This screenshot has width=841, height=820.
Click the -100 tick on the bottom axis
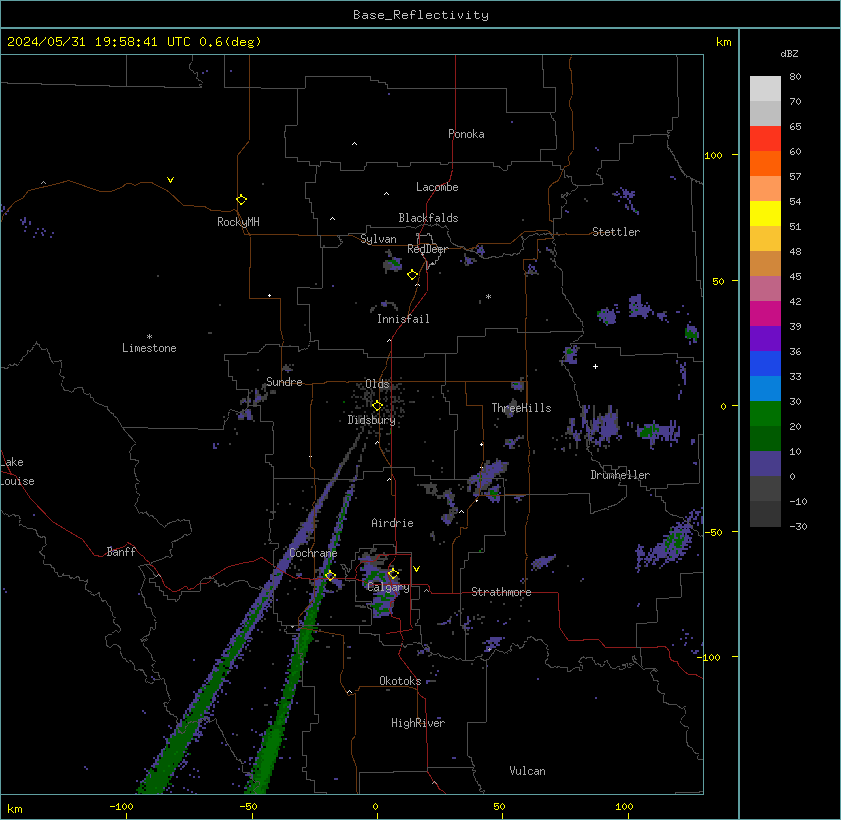121,807
